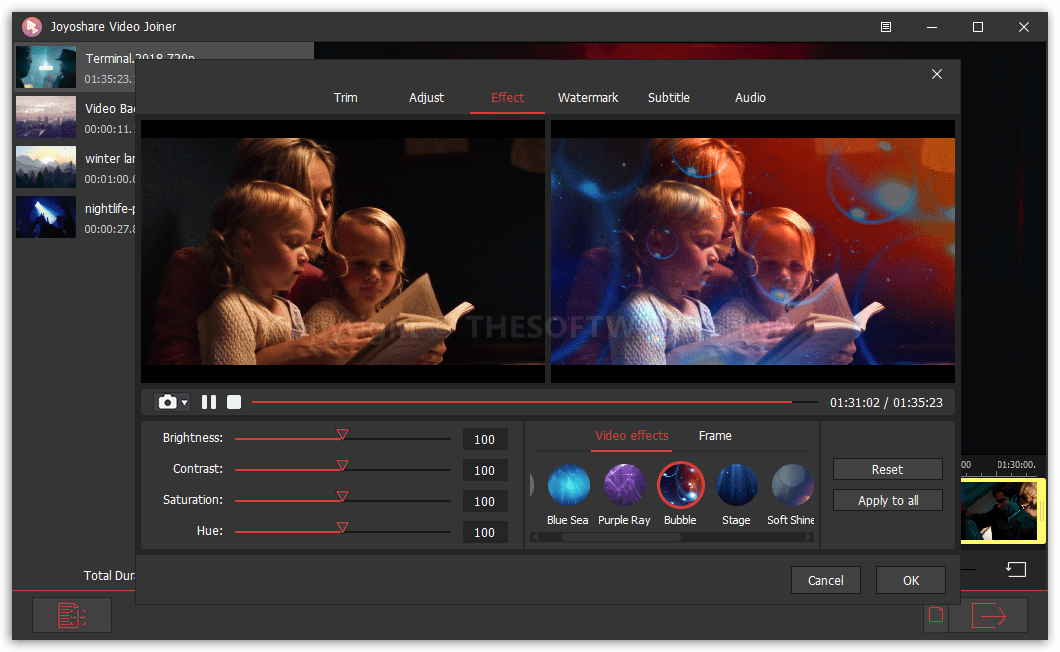Open the Subtitle settings tab
Image resolution: width=1060 pixels, height=652 pixels.
668,97
